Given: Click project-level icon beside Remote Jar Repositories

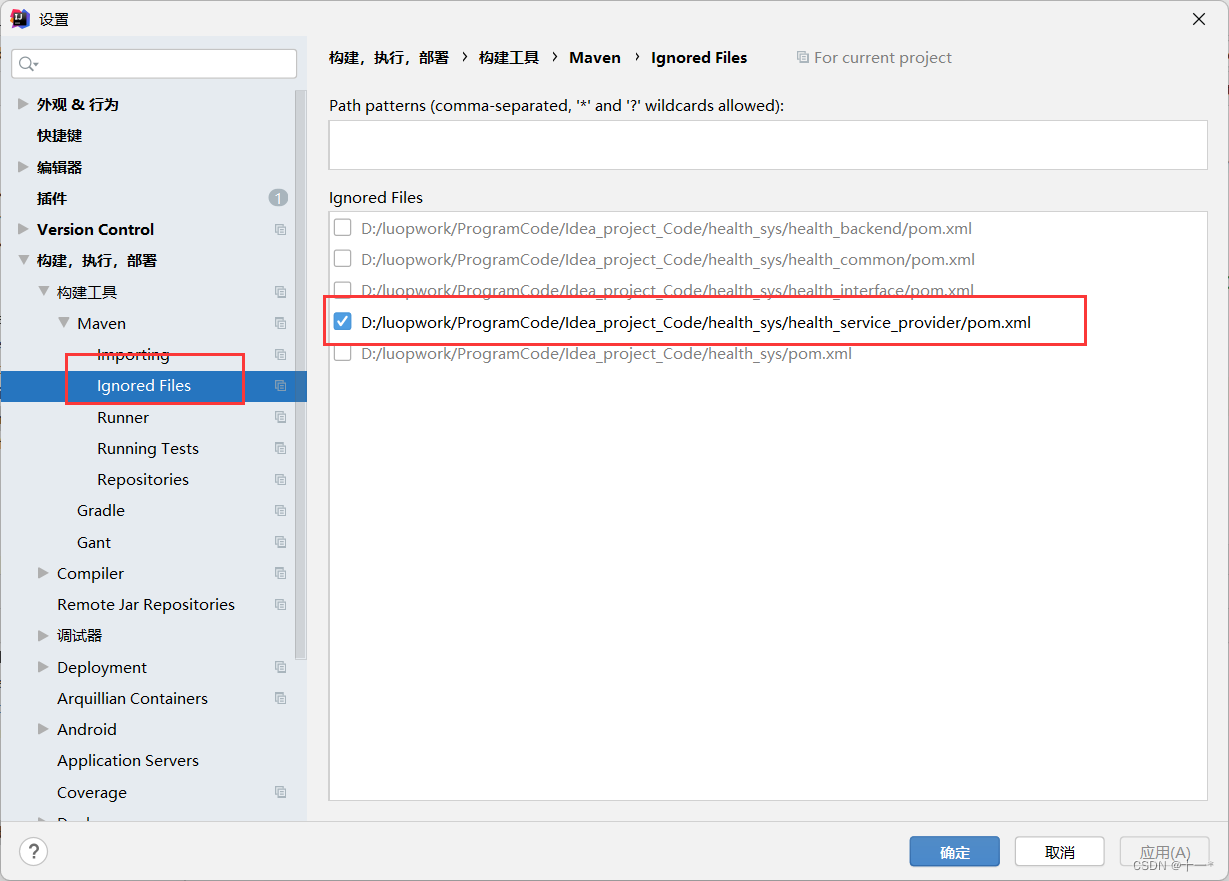Looking at the screenshot, I should 280,605.
